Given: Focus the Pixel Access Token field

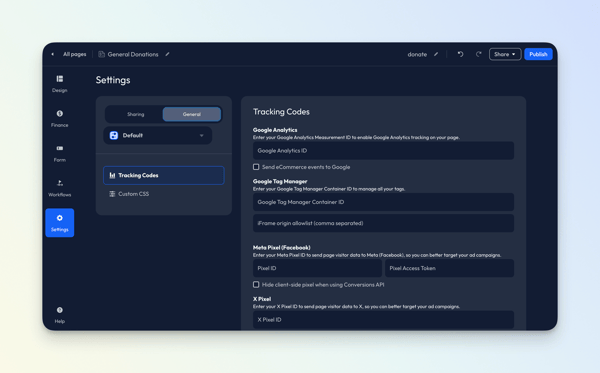Looking at the screenshot, I should pyautogui.click(x=449, y=268).
